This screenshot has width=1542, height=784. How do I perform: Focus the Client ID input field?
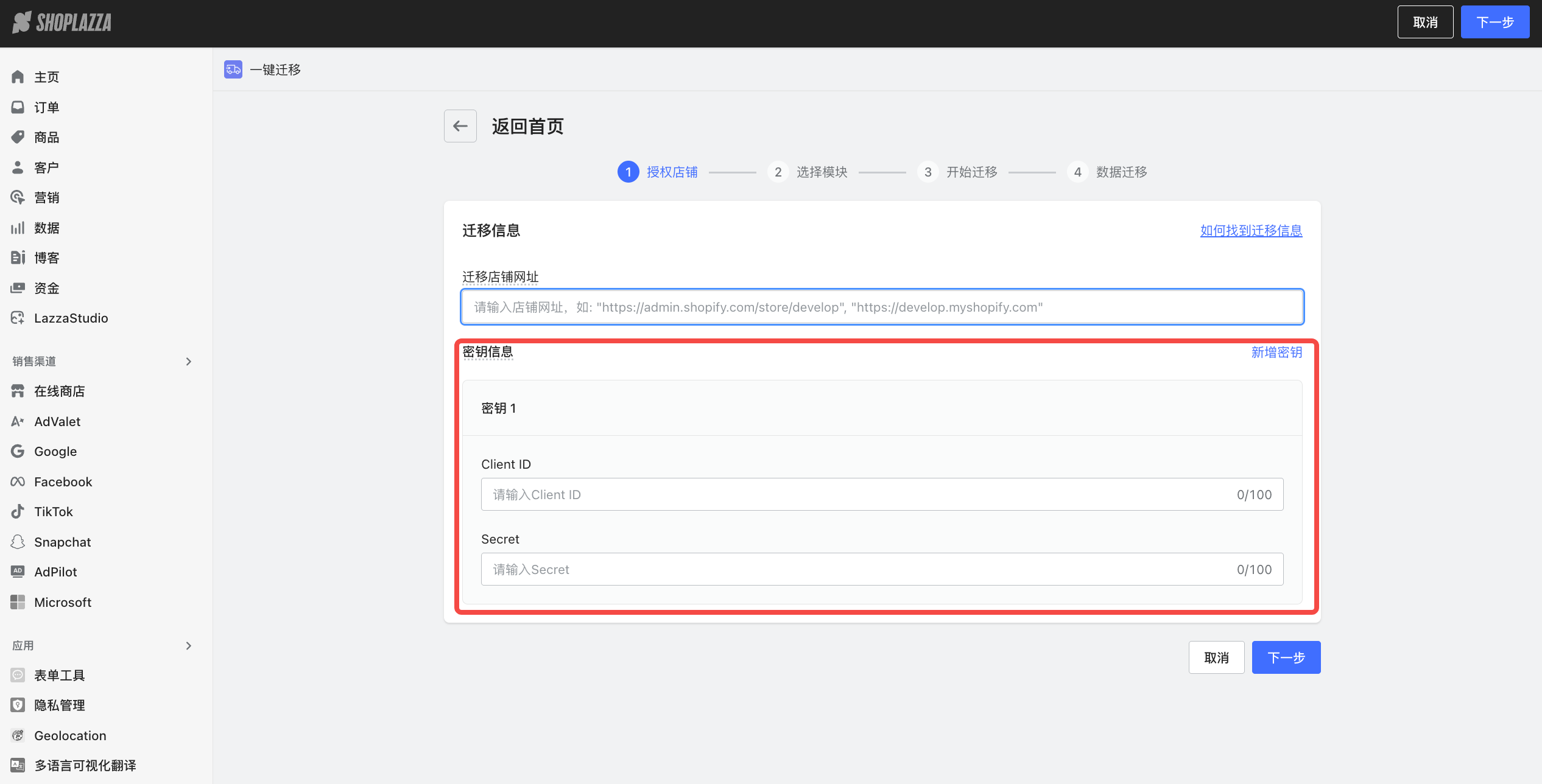[882, 494]
